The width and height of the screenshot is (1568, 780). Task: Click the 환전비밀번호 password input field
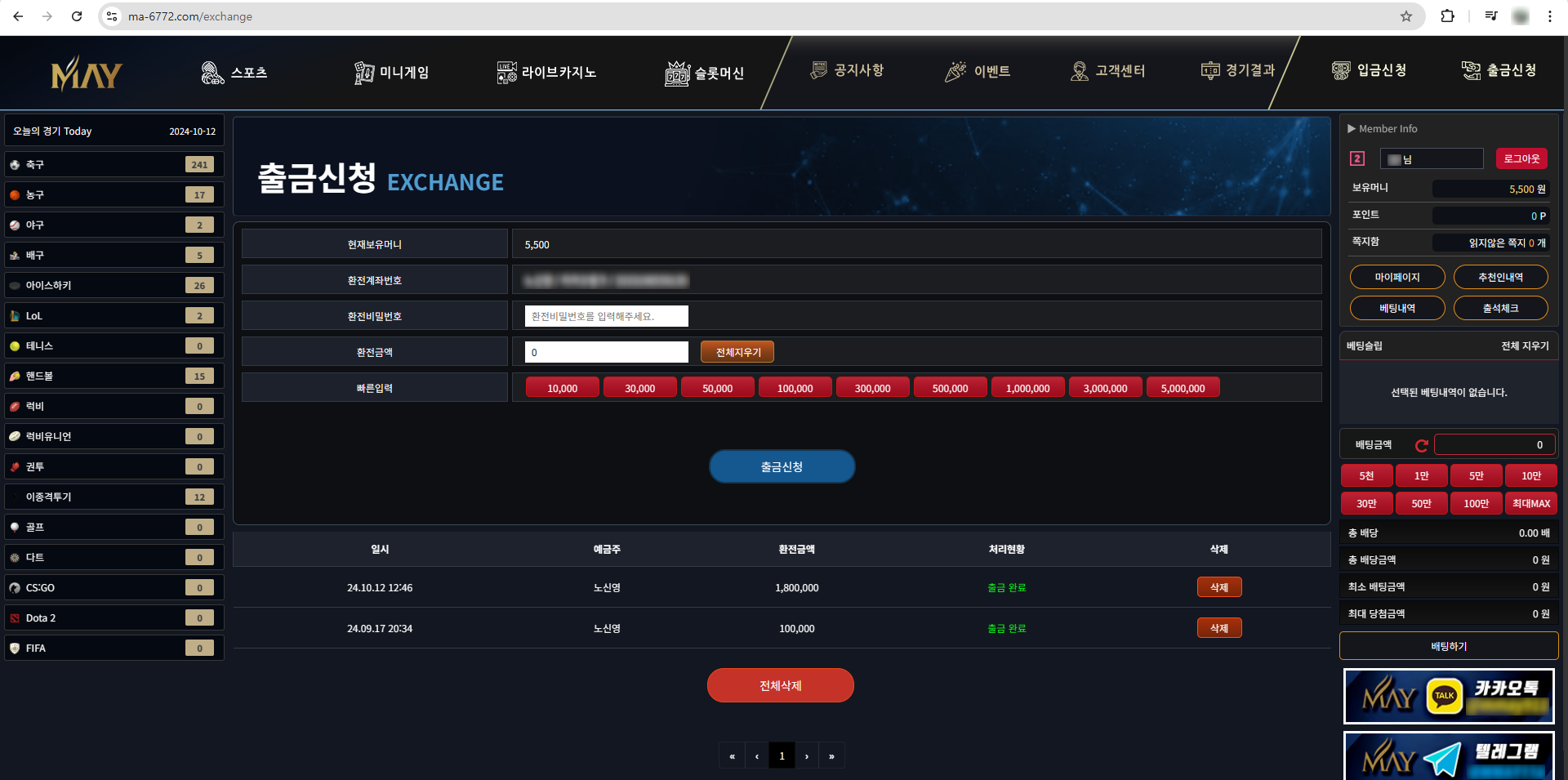pos(607,316)
